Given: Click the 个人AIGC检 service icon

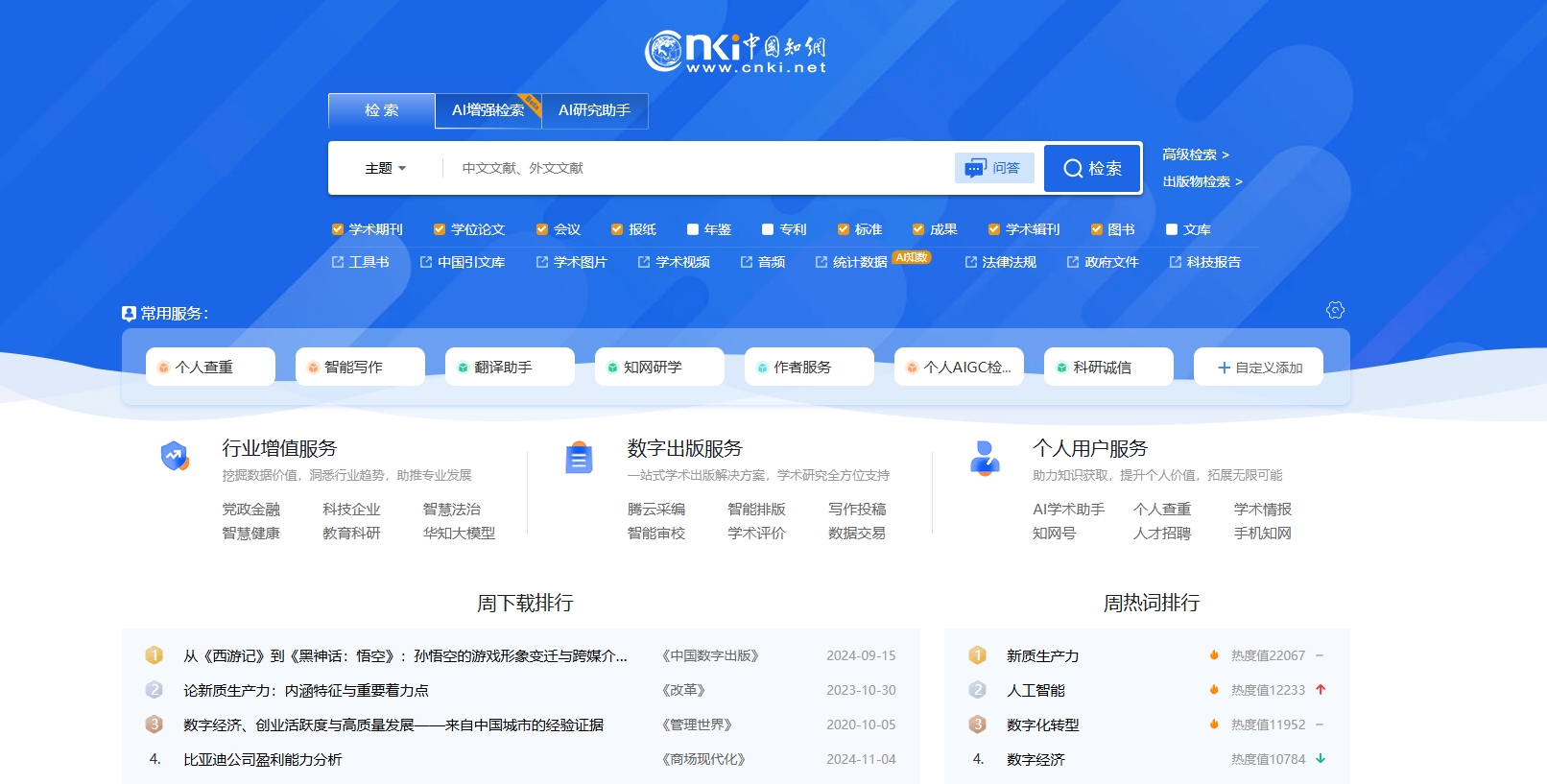Looking at the screenshot, I should (x=912, y=368).
